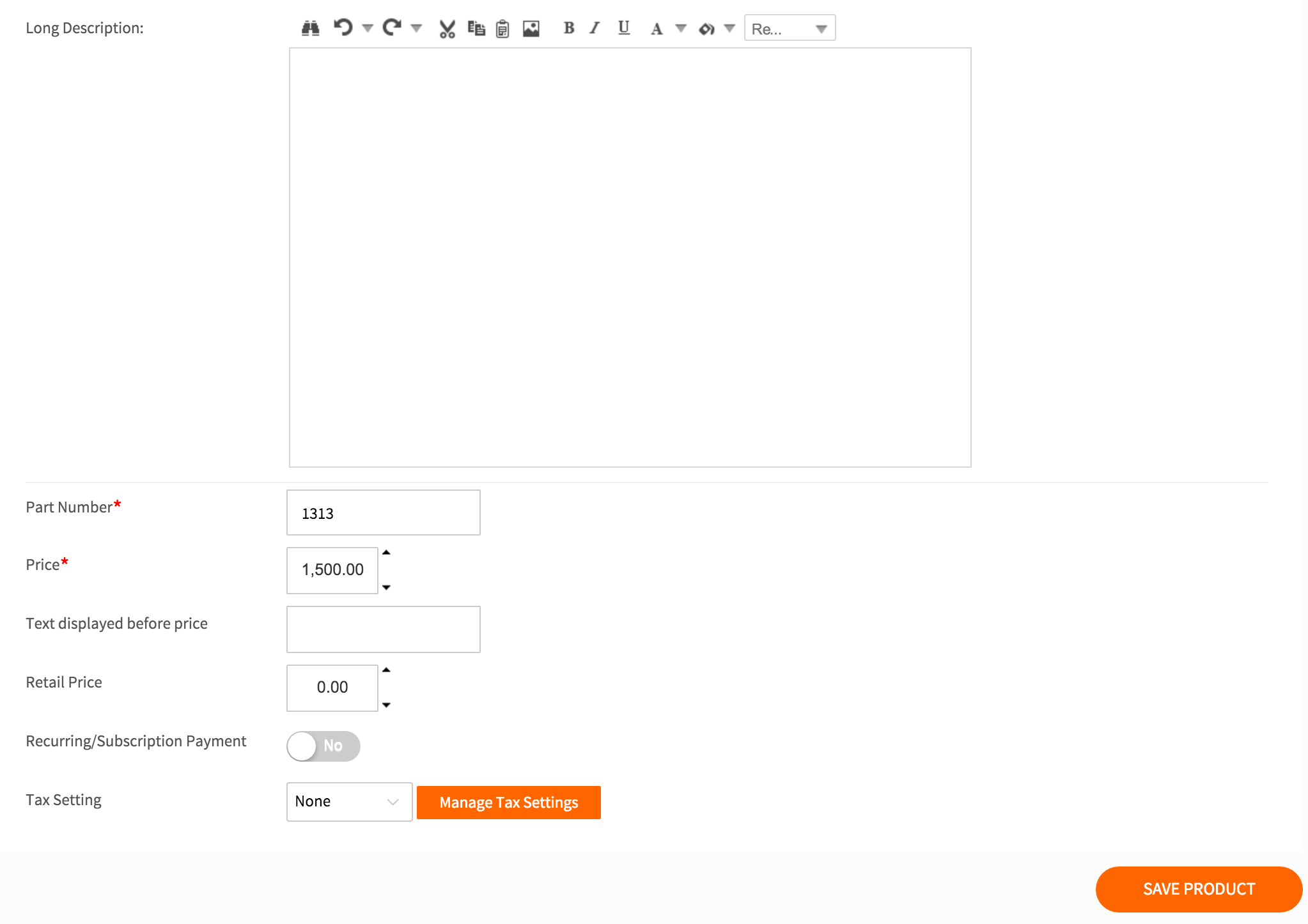Click the Text displayed before price field
The height and width of the screenshot is (924, 1308).
(384, 629)
